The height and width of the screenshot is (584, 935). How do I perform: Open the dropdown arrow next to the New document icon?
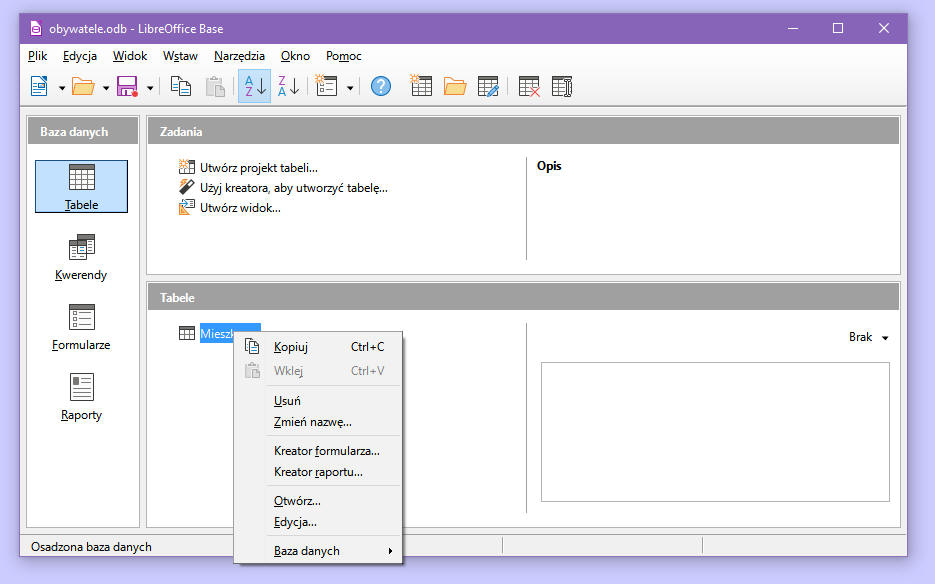62,88
